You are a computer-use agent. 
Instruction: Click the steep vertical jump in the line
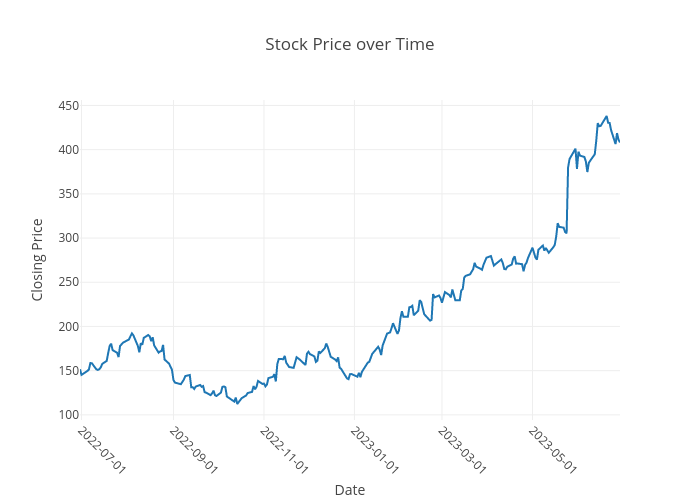[567, 200]
